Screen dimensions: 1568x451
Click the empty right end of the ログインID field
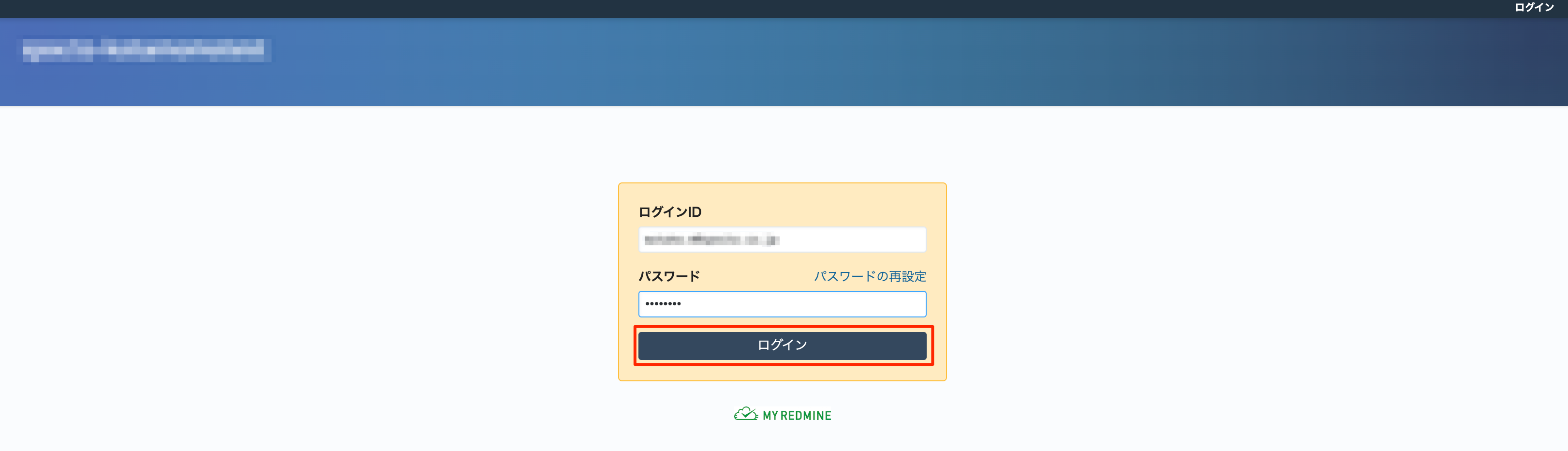883,240
